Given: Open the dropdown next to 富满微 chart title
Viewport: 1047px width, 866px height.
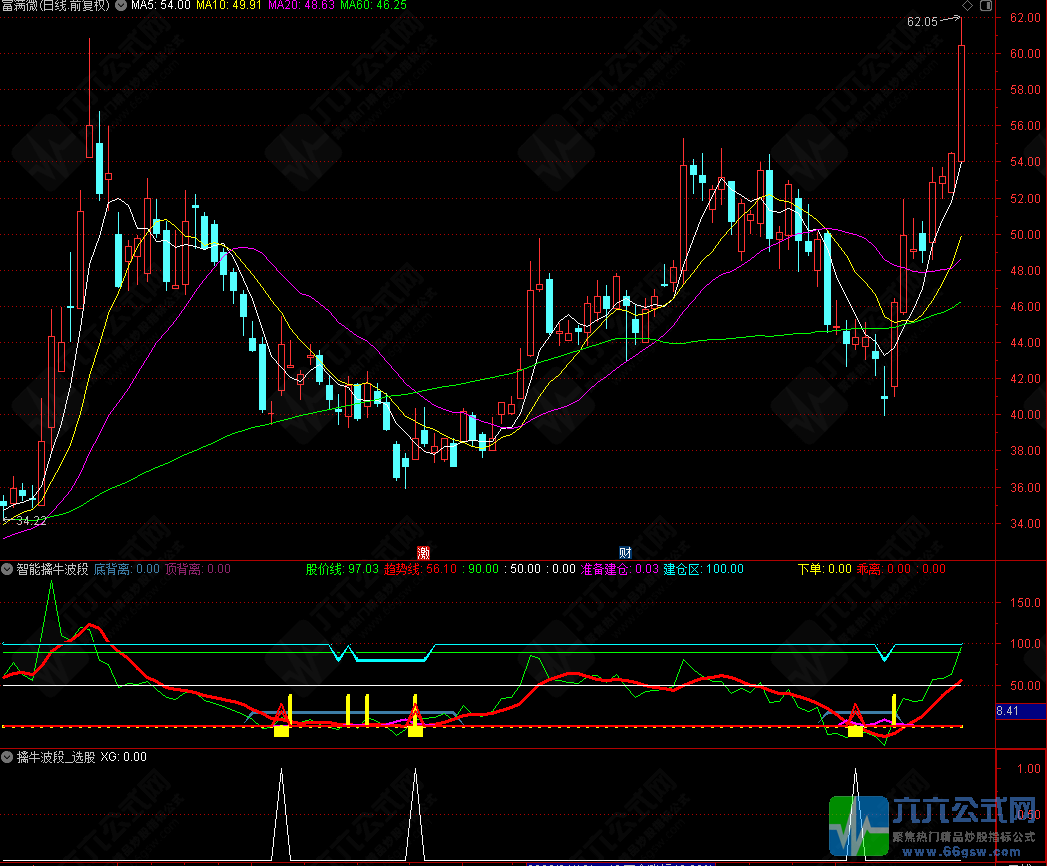Looking at the screenshot, I should [x=121, y=5].
